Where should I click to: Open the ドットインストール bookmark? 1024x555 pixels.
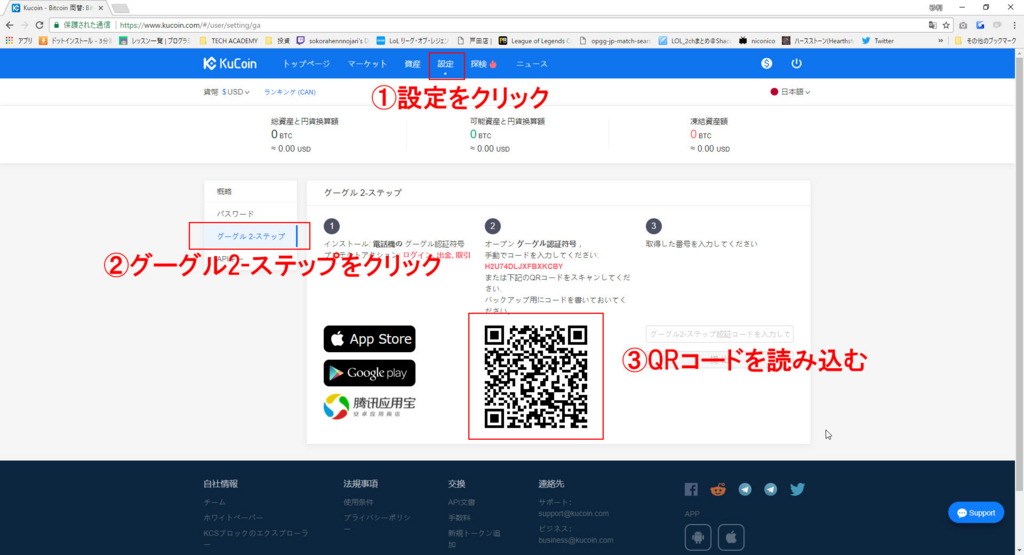coord(75,40)
